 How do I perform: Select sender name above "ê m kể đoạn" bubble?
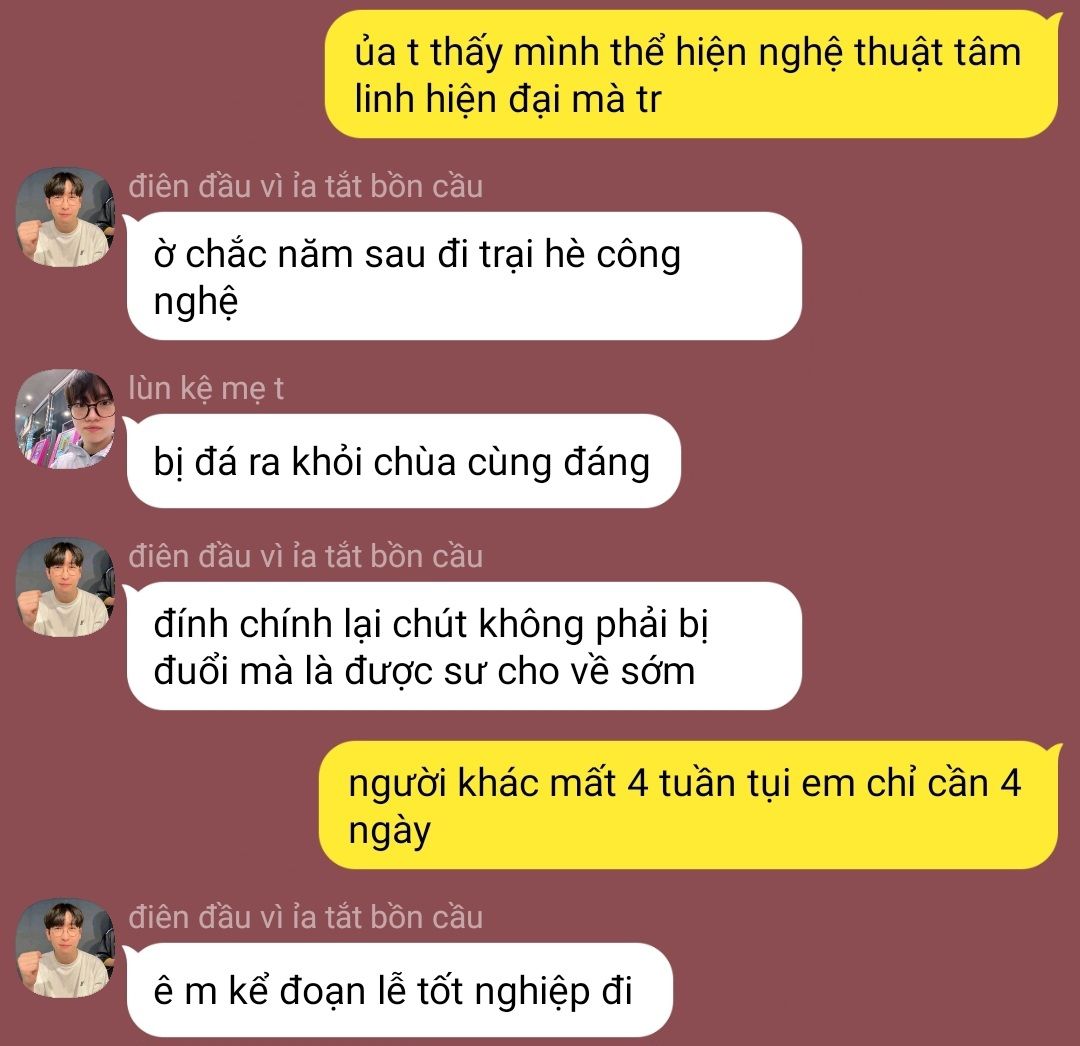coord(306,917)
